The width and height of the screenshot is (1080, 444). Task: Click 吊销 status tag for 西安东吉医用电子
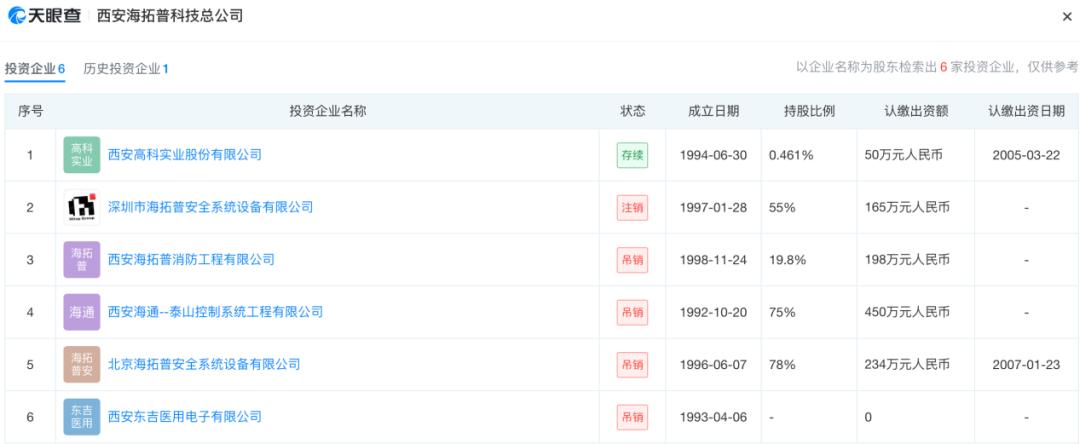(632, 416)
